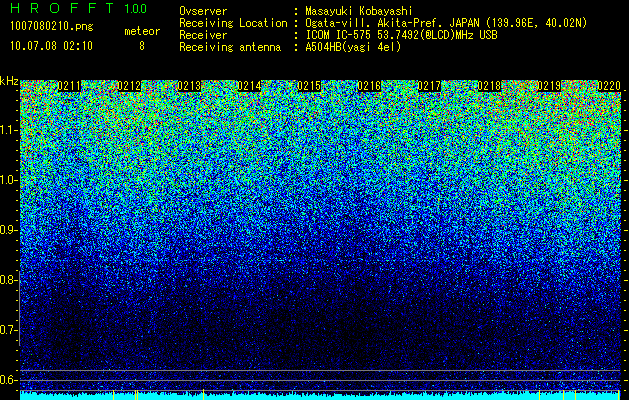
Task: Click the kHz axis unit label
Action: [x=9, y=81]
